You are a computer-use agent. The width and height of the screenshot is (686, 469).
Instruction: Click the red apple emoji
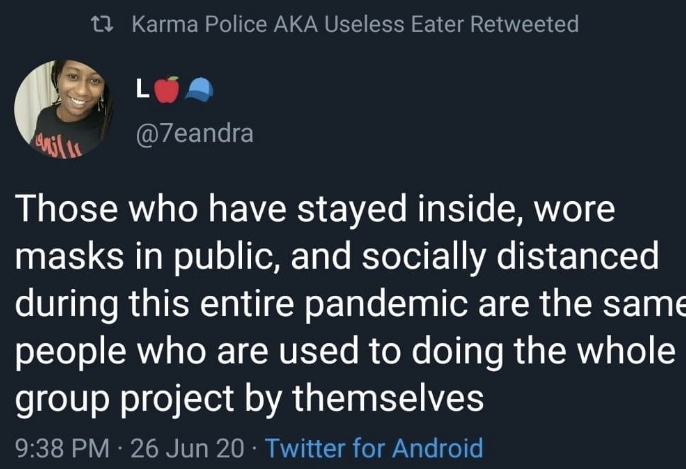point(167,90)
